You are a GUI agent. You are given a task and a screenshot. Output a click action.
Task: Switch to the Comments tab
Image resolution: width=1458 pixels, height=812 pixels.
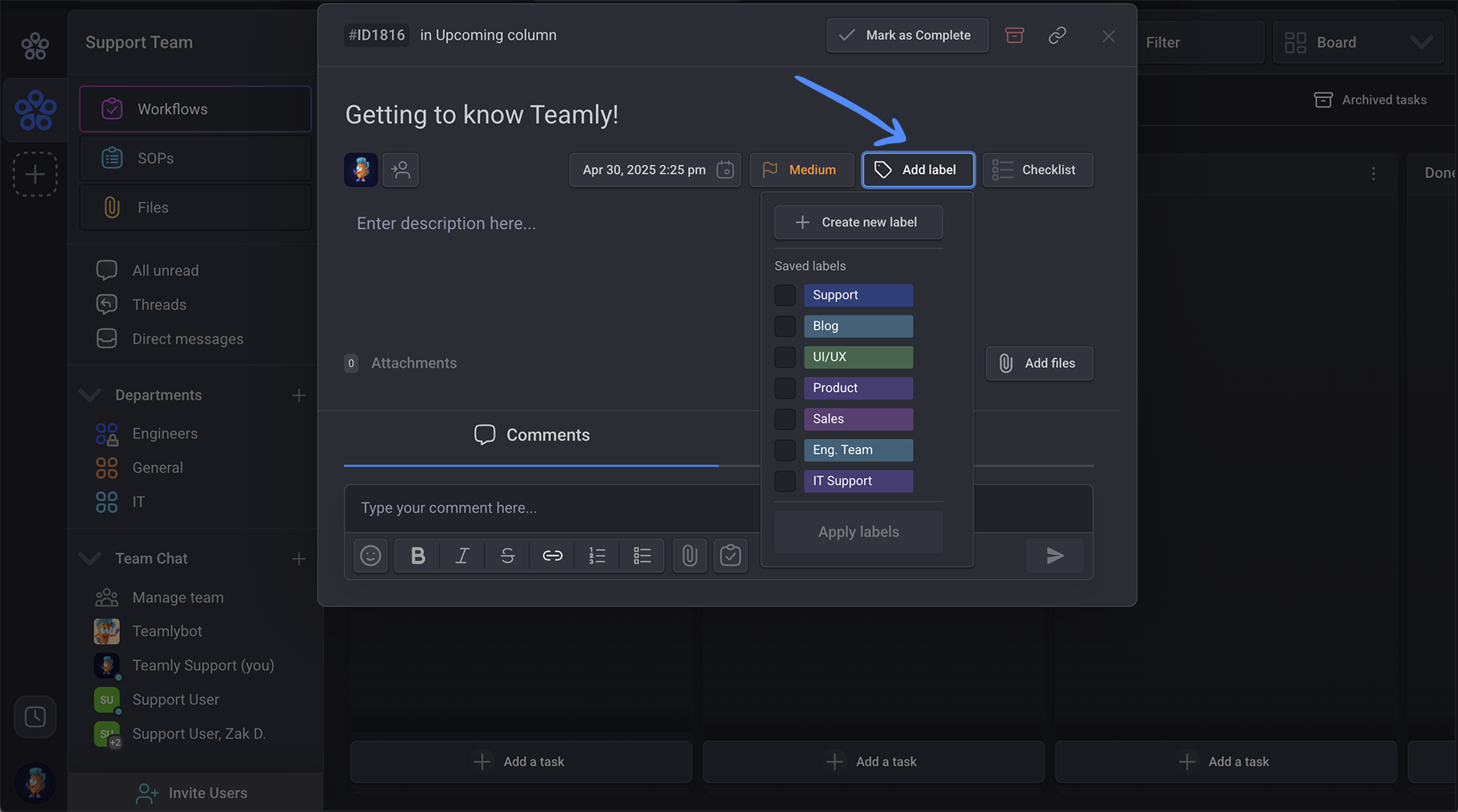[x=532, y=435]
